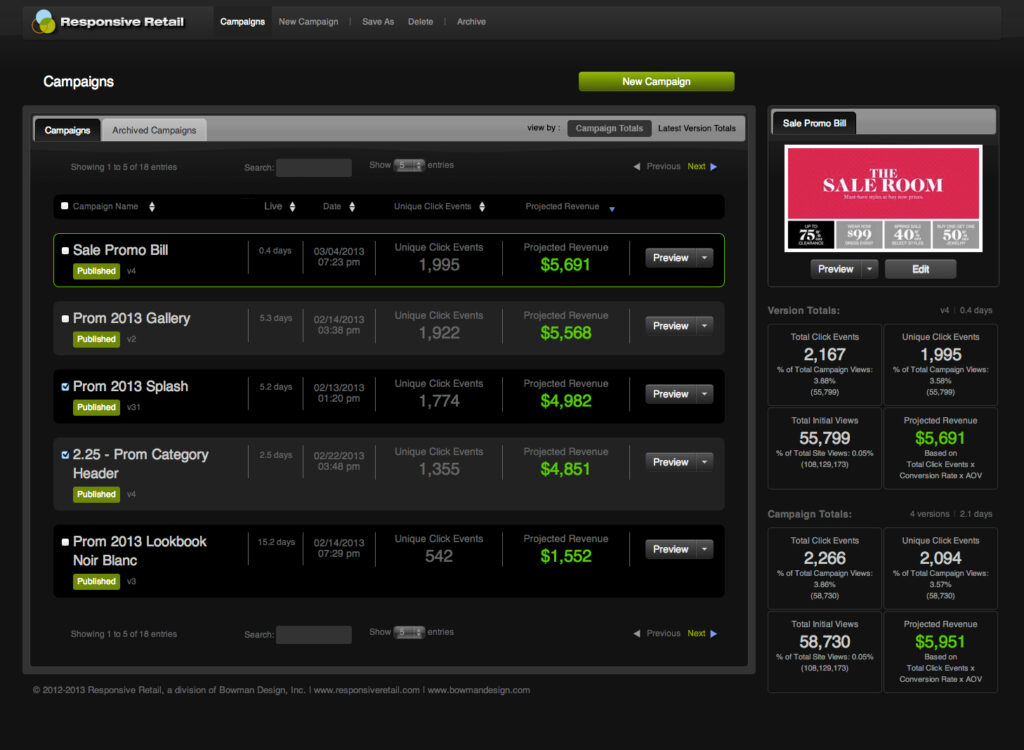Select Prom 2013 Gallery campaign name
Image resolution: width=1024 pixels, height=750 pixels.
point(131,318)
